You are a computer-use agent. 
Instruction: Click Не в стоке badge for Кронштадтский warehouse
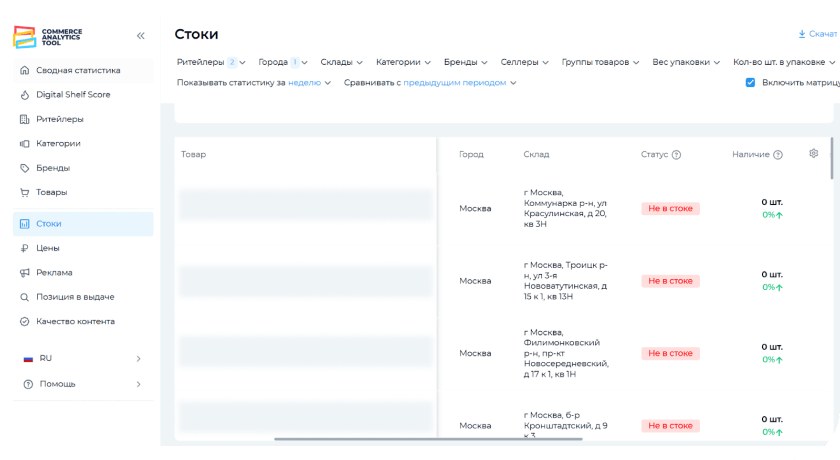[670, 425]
